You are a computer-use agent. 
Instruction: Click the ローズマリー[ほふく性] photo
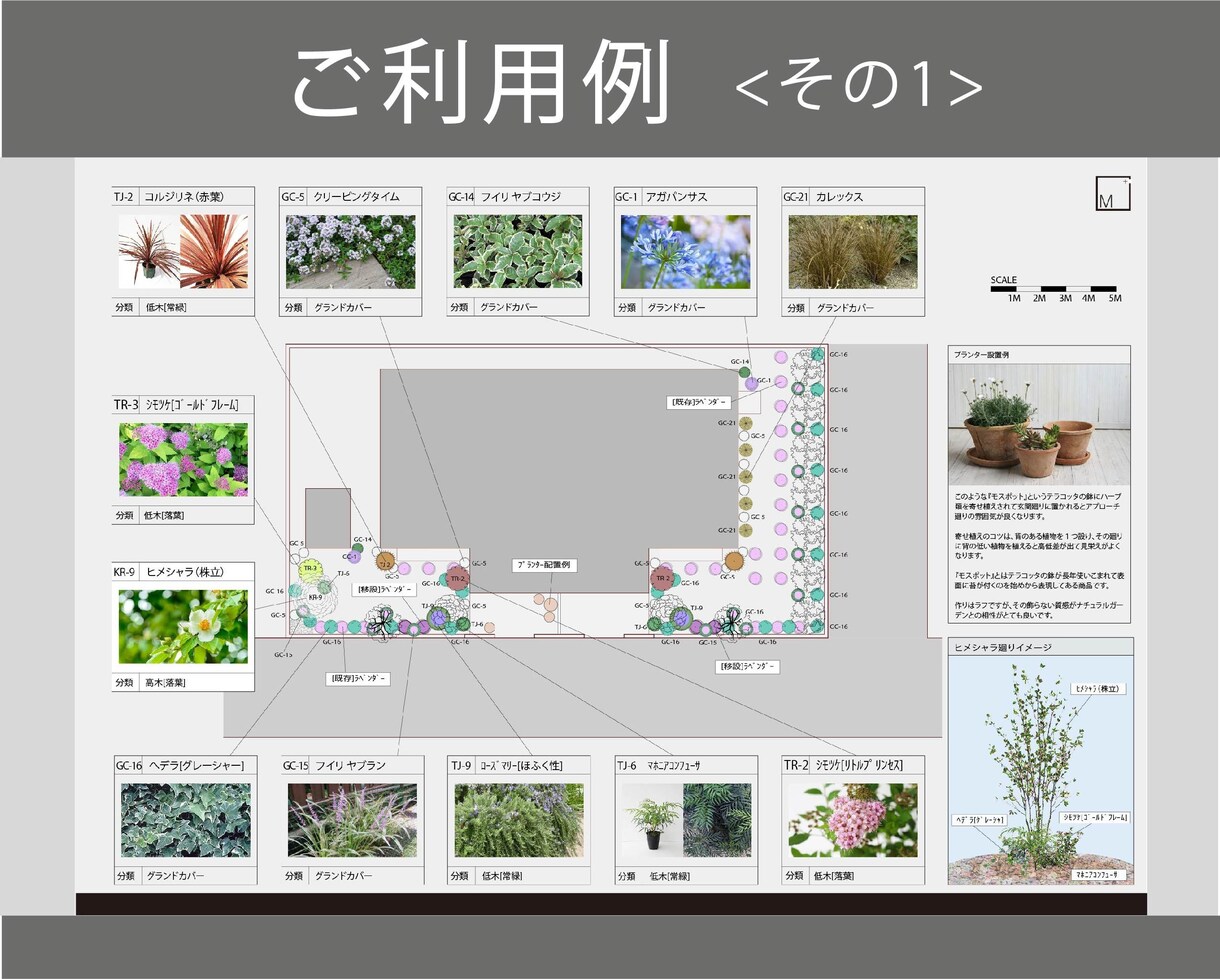click(x=519, y=820)
